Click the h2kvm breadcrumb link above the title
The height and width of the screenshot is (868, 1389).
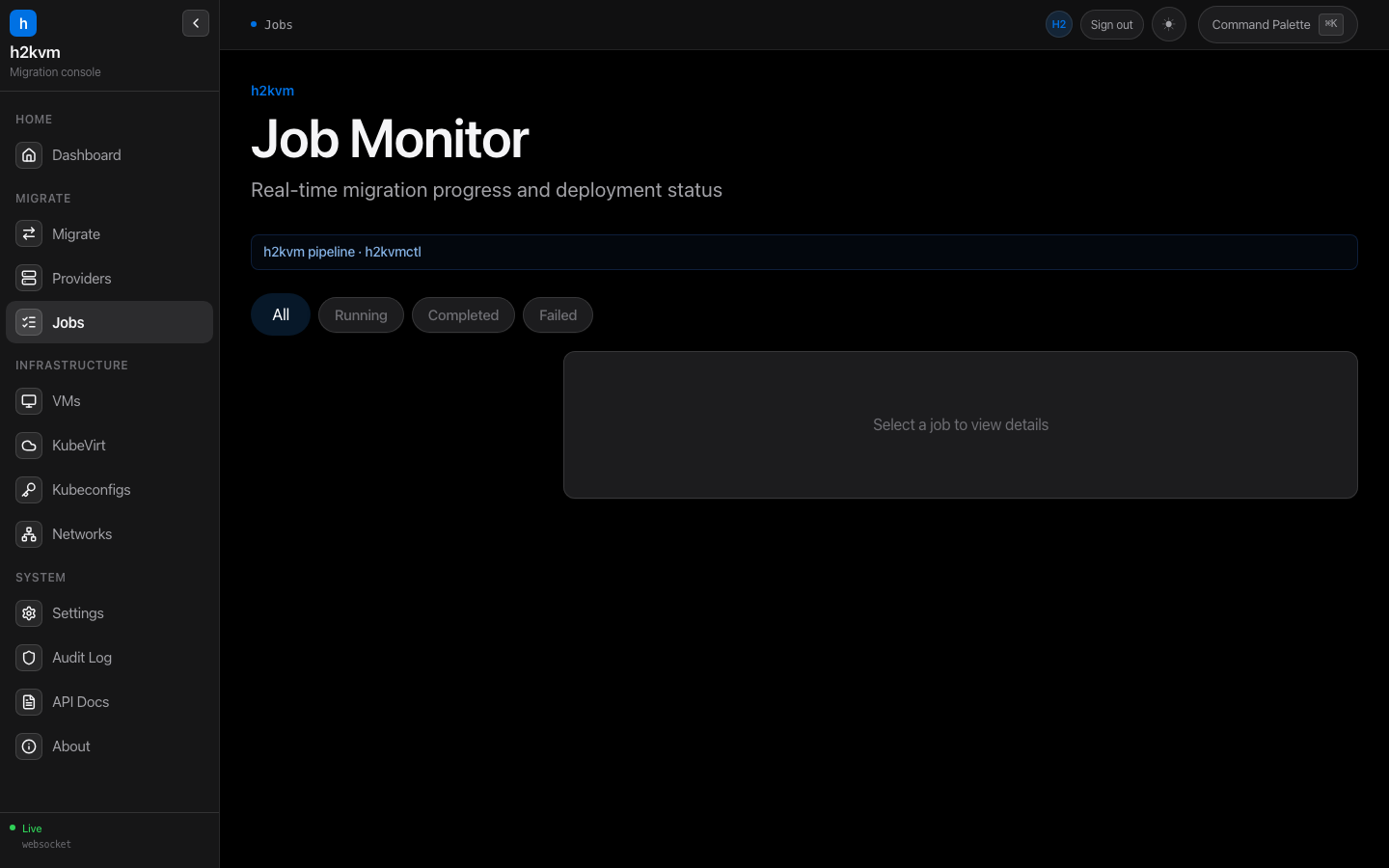[272, 91]
